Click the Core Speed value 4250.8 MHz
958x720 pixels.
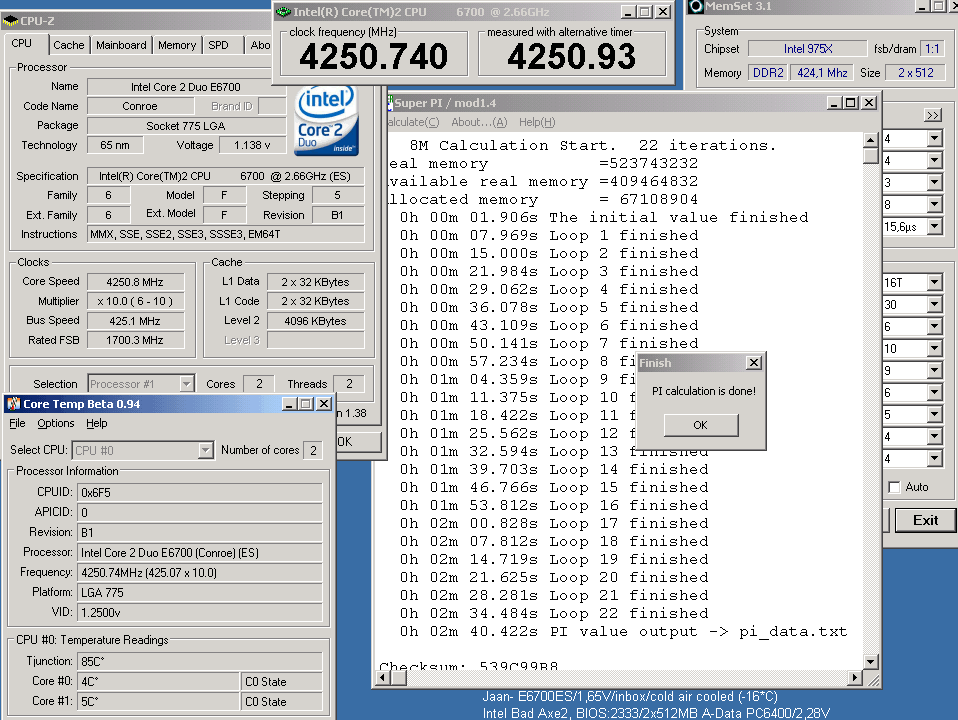(x=136, y=282)
